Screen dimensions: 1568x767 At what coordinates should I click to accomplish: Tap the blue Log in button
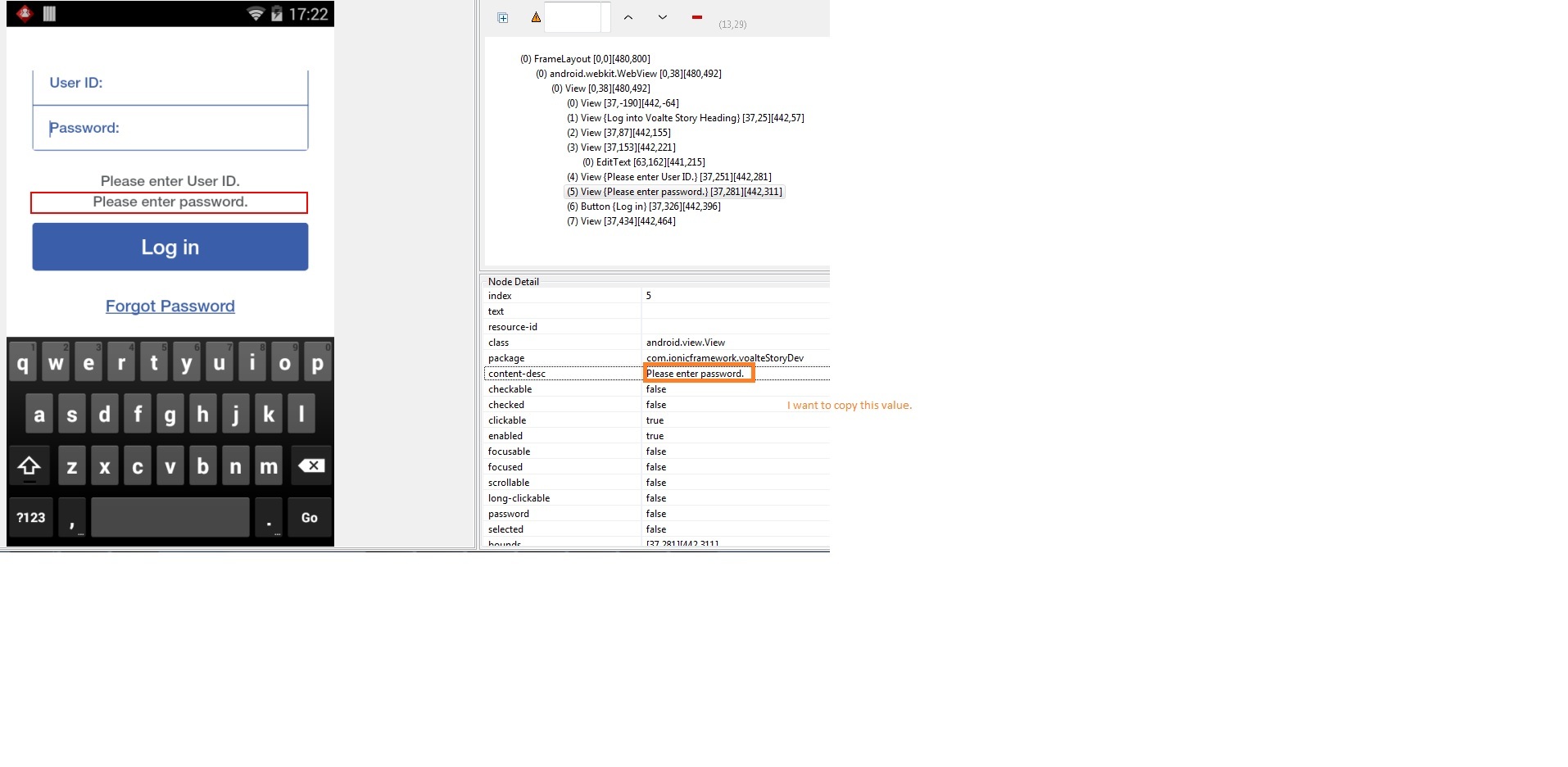tap(170, 247)
